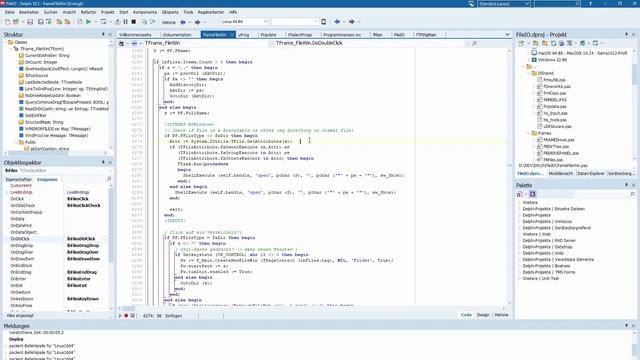The height and width of the screenshot is (360, 640).
Task: Switch to the Eigenschaften tab in Objektinspektor
Action: click(19, 180)
